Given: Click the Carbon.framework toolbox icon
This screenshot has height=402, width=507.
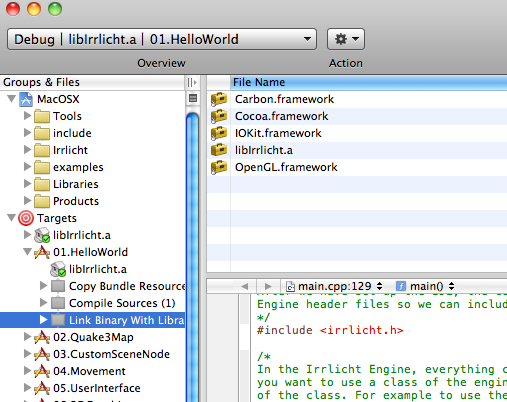Looking at the screenshot, I should click(x=219, y=99).
